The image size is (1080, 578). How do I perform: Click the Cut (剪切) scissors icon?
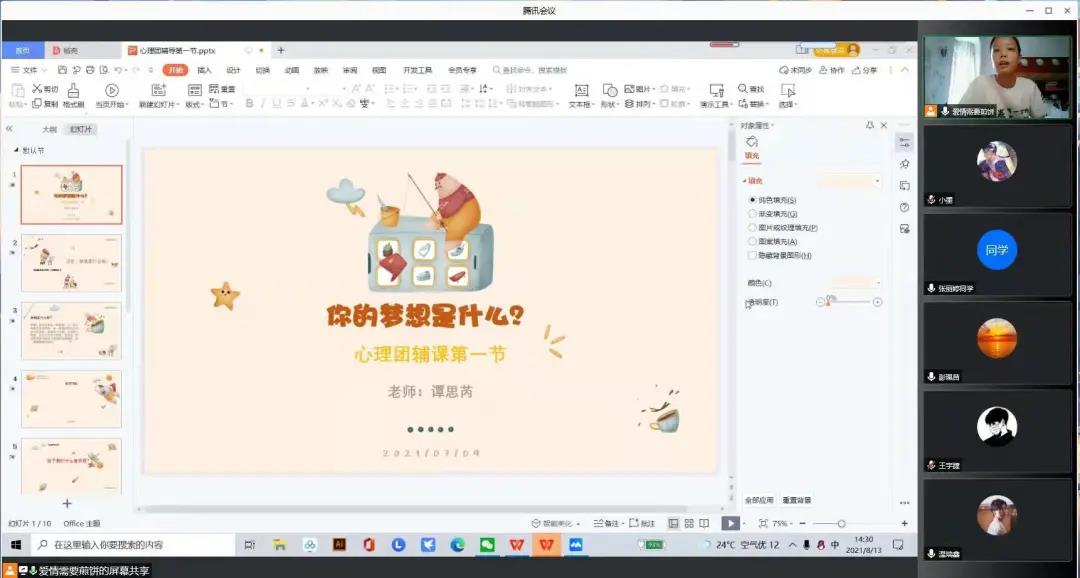[37, 89]
